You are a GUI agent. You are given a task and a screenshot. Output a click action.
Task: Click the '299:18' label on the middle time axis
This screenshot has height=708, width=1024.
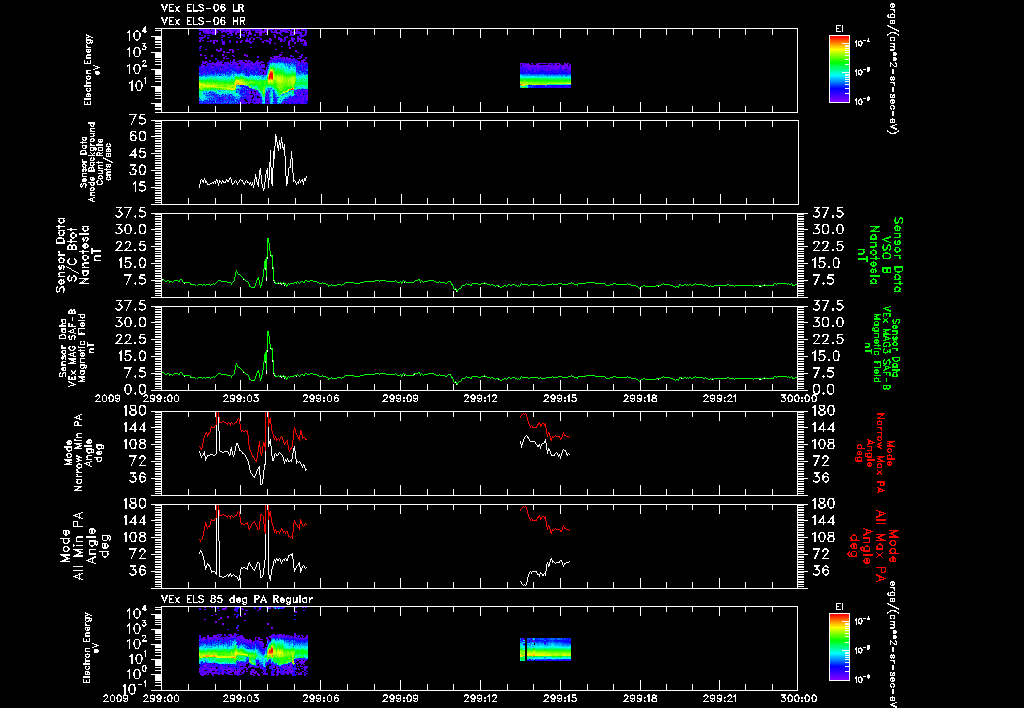point(641,398)
